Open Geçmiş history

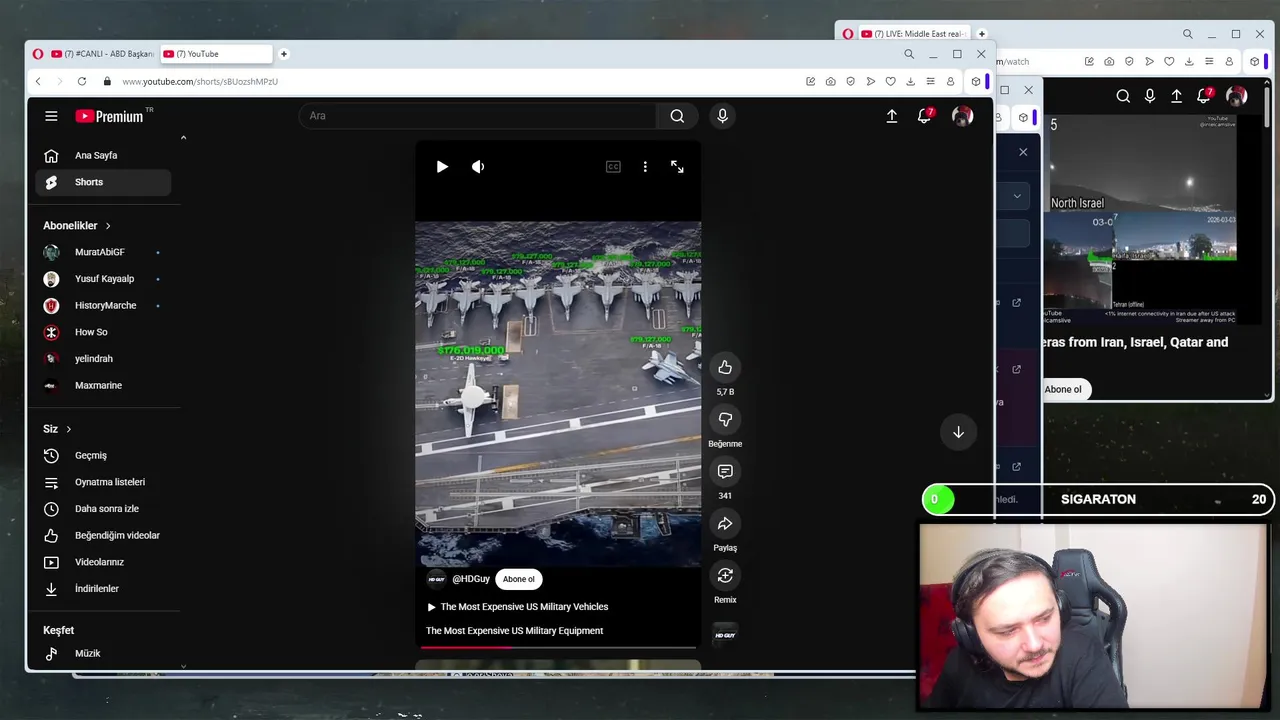pyautogui.click(x=104, y=455)
